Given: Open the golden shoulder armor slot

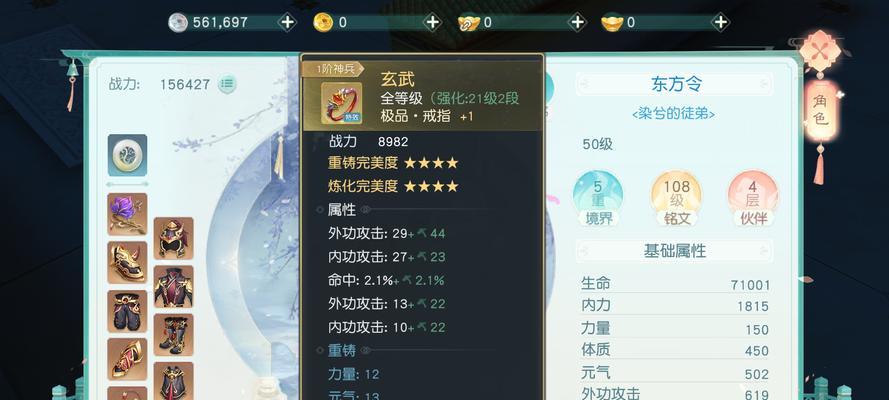Looking at the screenshot, I should pos(127,262).
